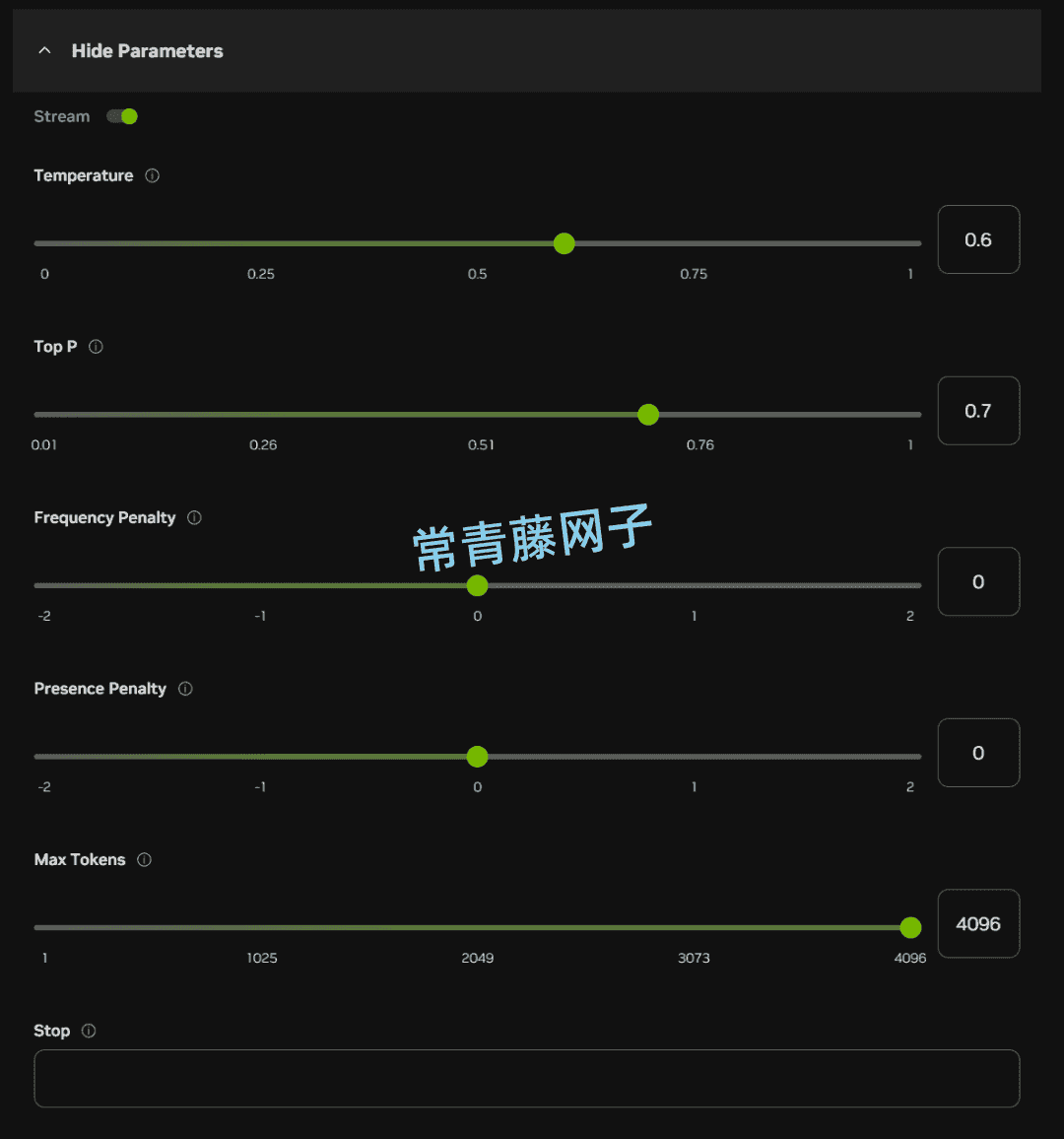This screenshot has height=1139, width=1064.
Task: Open Top P info tooltip icon
Action: point(96,347)
